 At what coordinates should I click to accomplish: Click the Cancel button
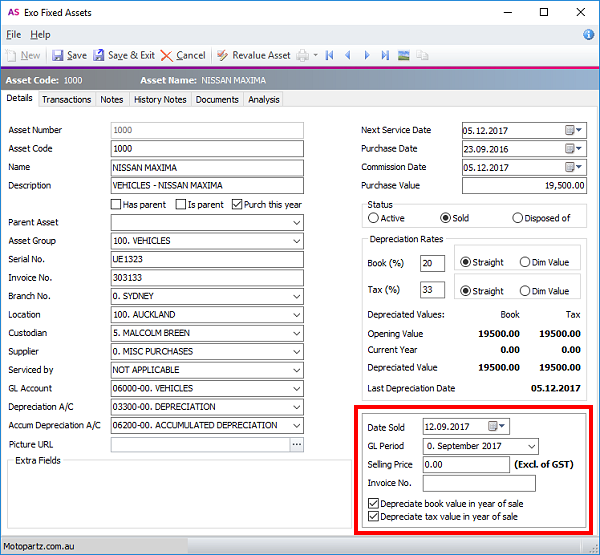(183, 56)
